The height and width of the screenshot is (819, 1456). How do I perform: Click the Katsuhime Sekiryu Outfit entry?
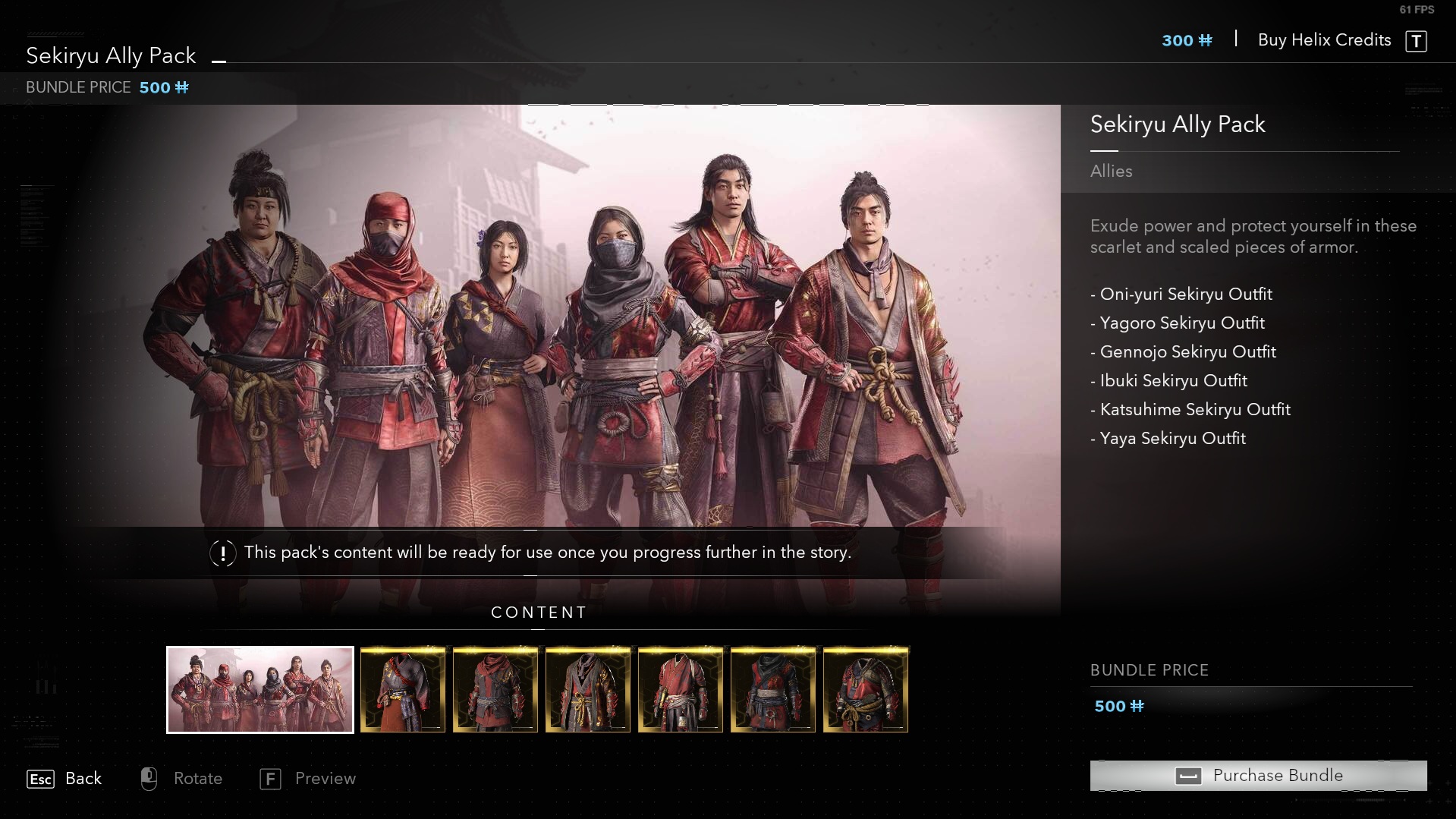1190,409
